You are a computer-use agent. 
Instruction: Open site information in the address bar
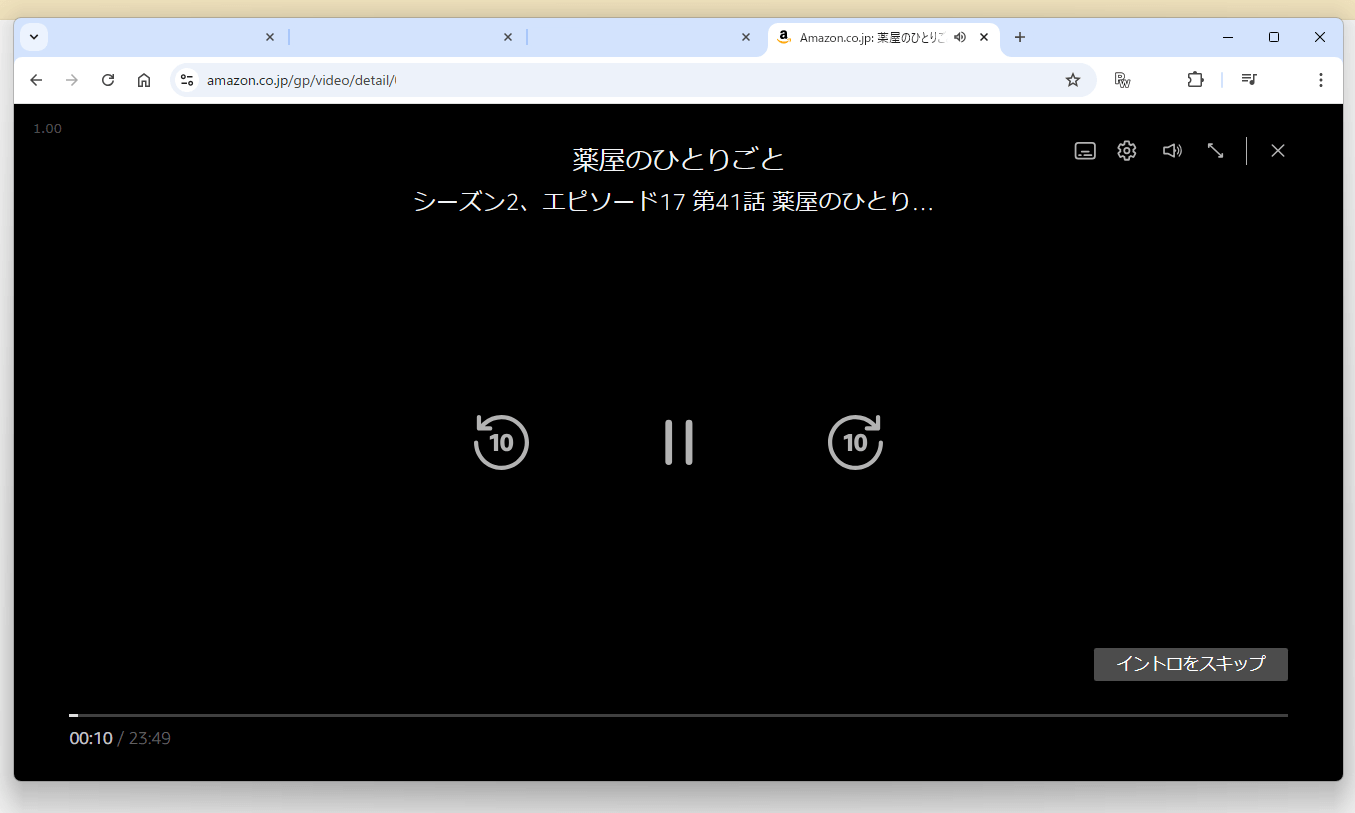tap(187, 79)
